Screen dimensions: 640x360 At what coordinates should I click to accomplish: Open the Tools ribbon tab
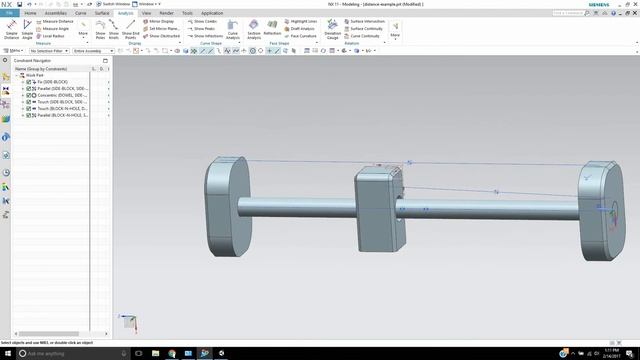pyautogui.click(x=187, y=13)
